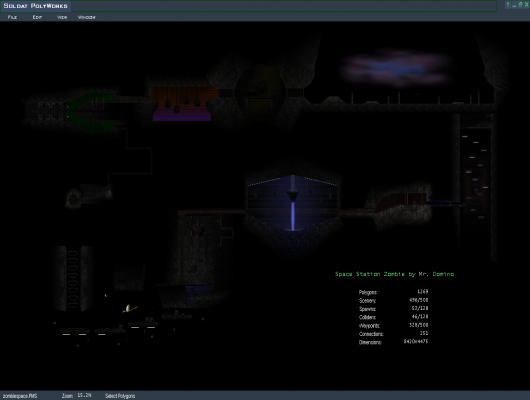Click the zombiespace.PMS filename in status bar
This screenshot has width=530, height=400.
pos(20,396)
